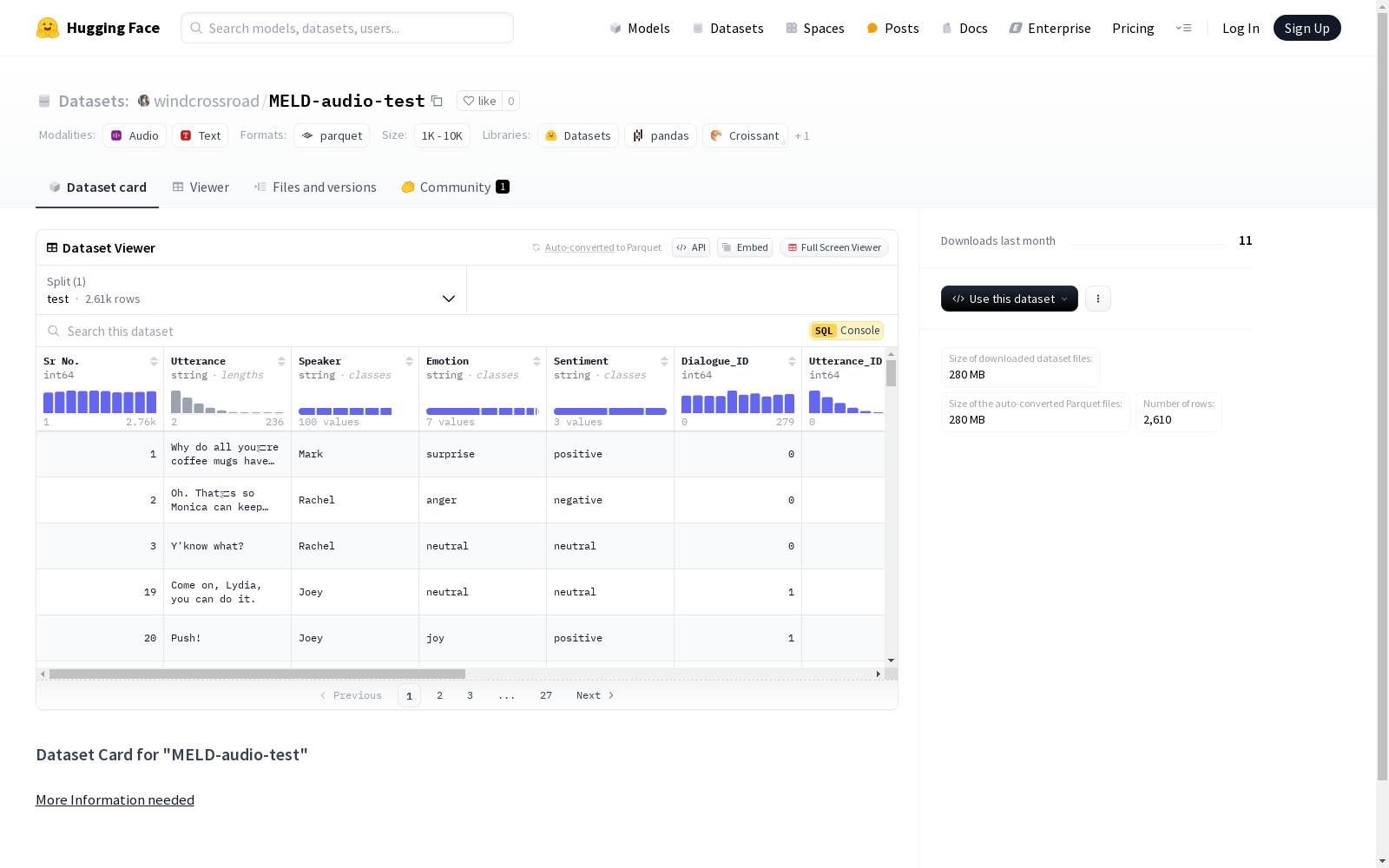Copy dataset name with the copy icon
This screenshot has height=868, width=1389.
(437, 102)
